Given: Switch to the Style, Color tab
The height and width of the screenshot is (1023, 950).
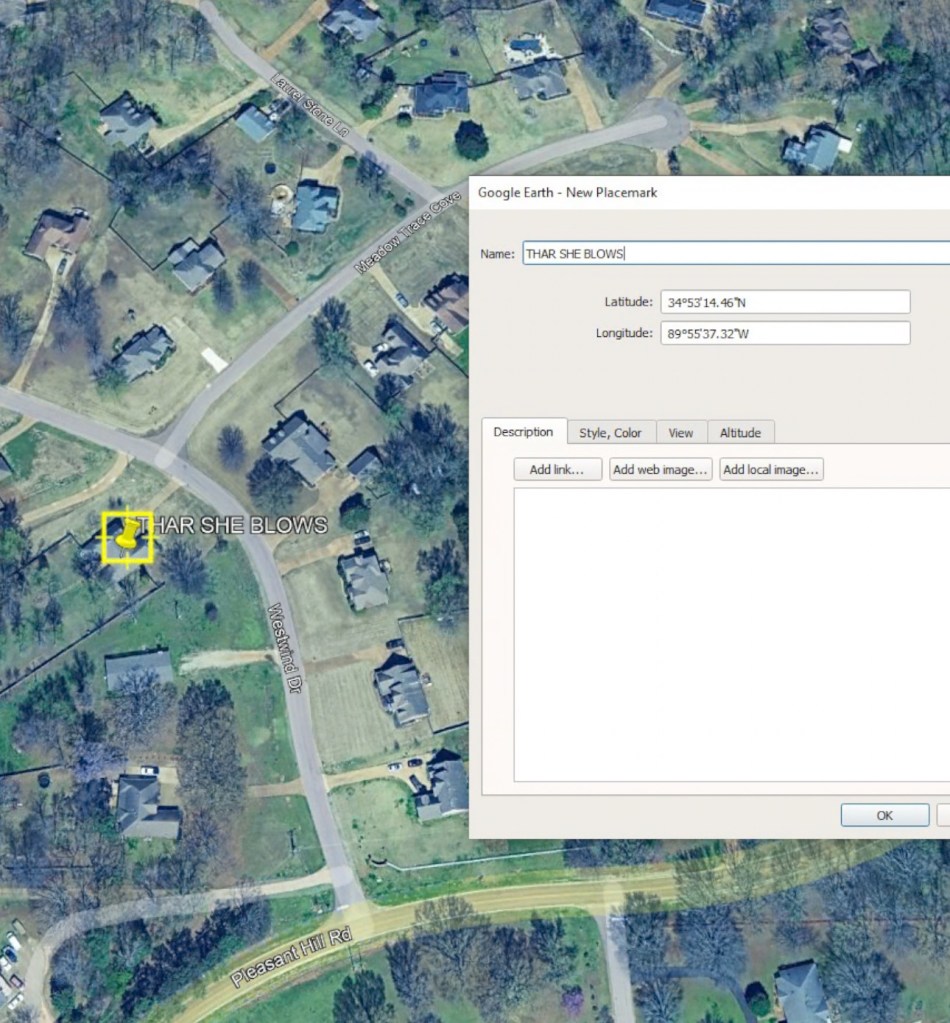Looking at the screenshot, I should point(610,433).
